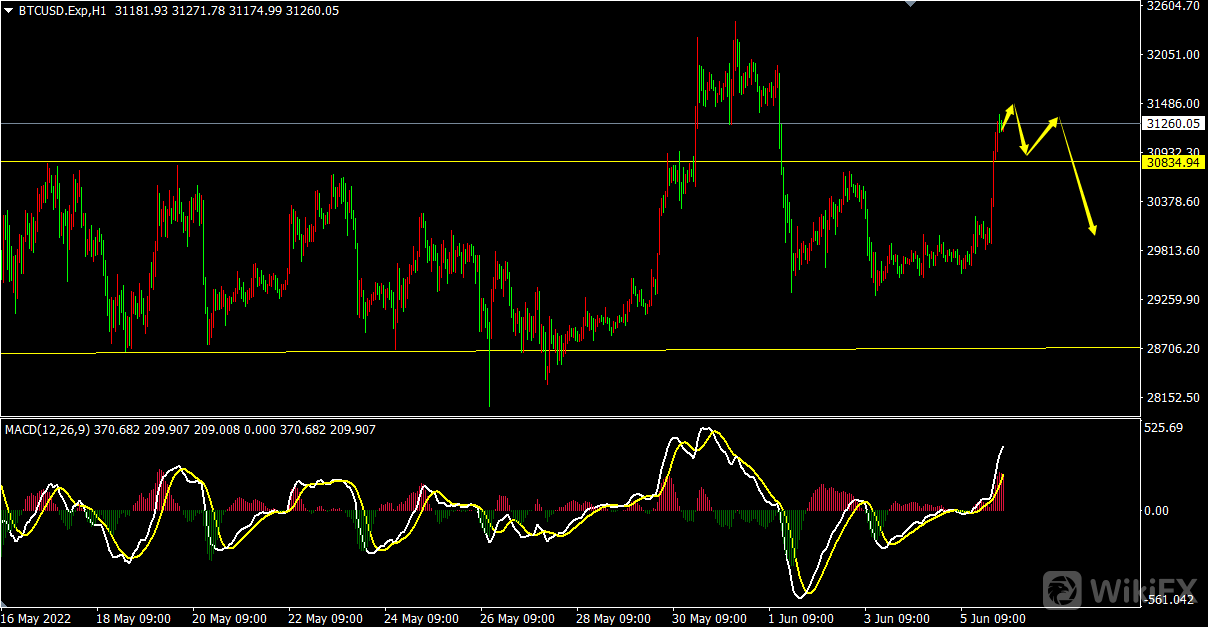Click the first small yellow up arrow
The height and width of the screenshot is (627, 1208).
pyautogui.click(x=1011, y=107)
